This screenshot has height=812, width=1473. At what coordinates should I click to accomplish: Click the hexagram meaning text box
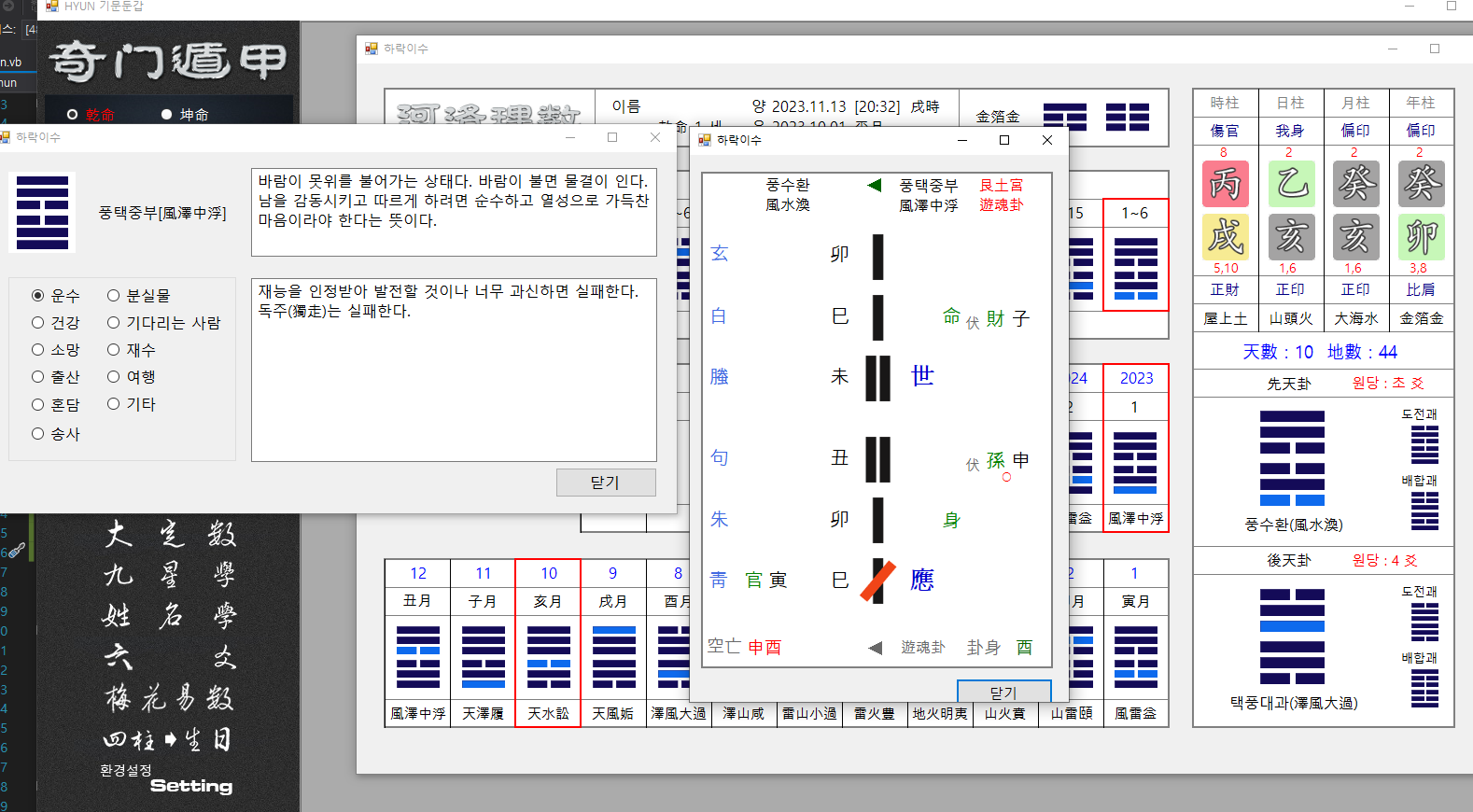454,212
